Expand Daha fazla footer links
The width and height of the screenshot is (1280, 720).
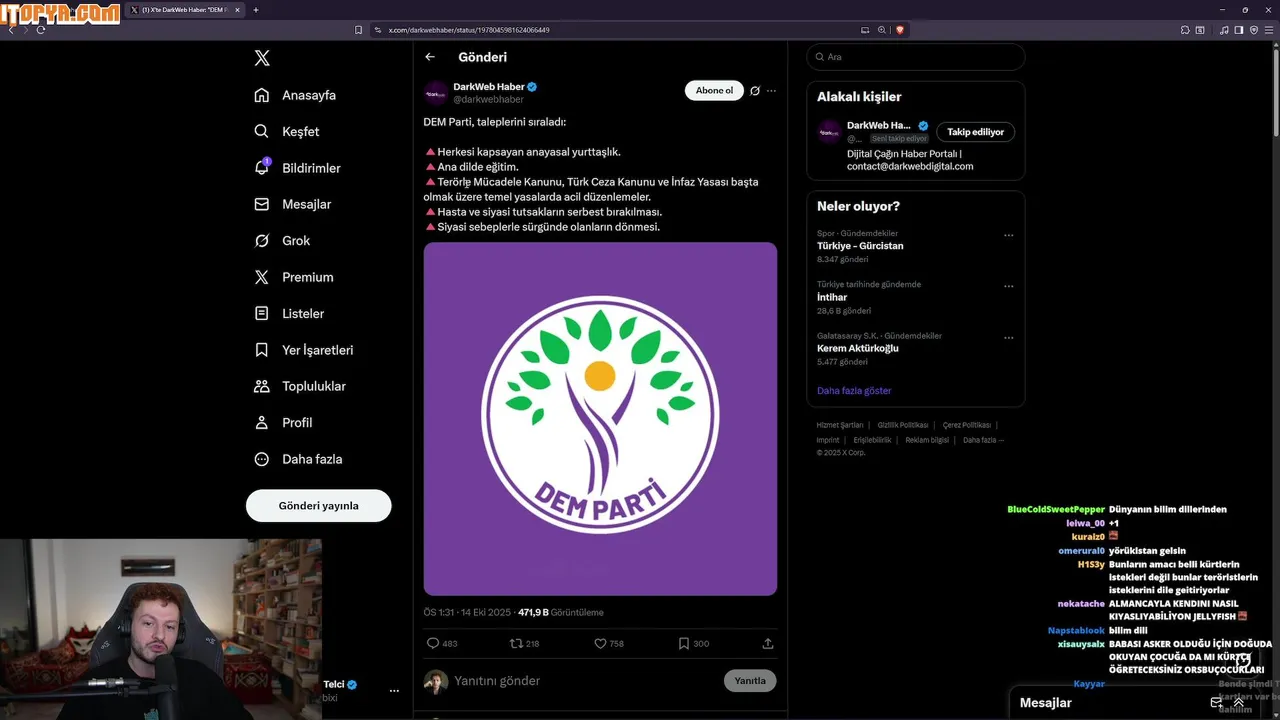983,440
